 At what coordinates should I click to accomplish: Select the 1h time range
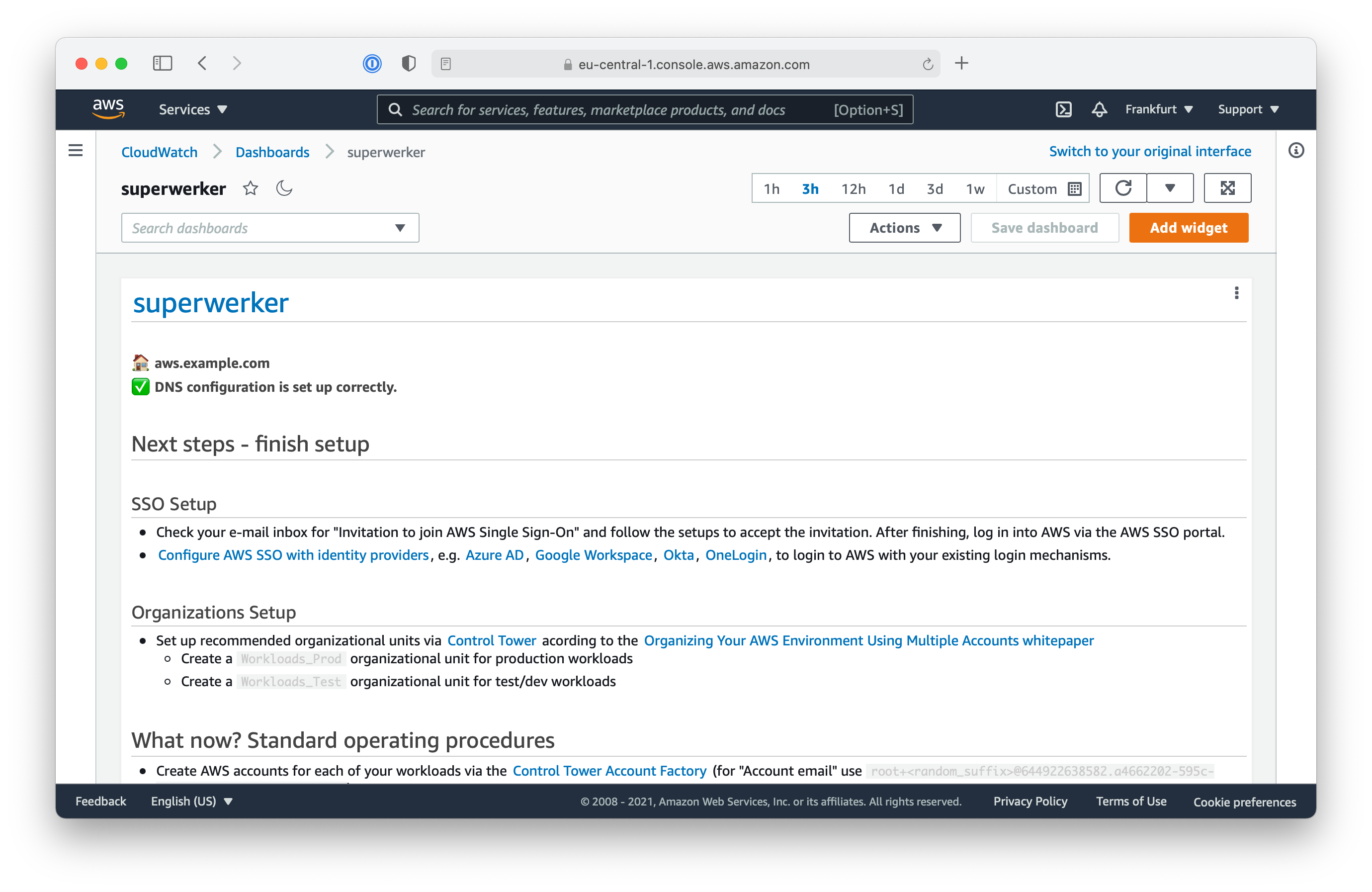(x=772, y=188)
